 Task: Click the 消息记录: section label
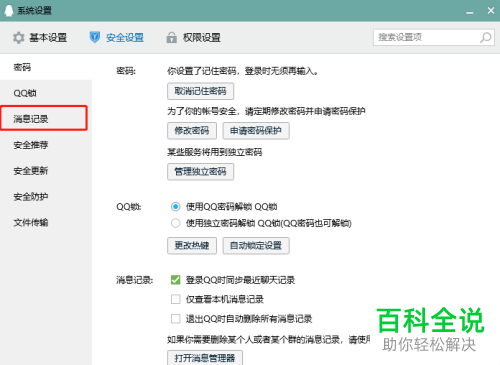pyautogui.click(x=134, y=280)
